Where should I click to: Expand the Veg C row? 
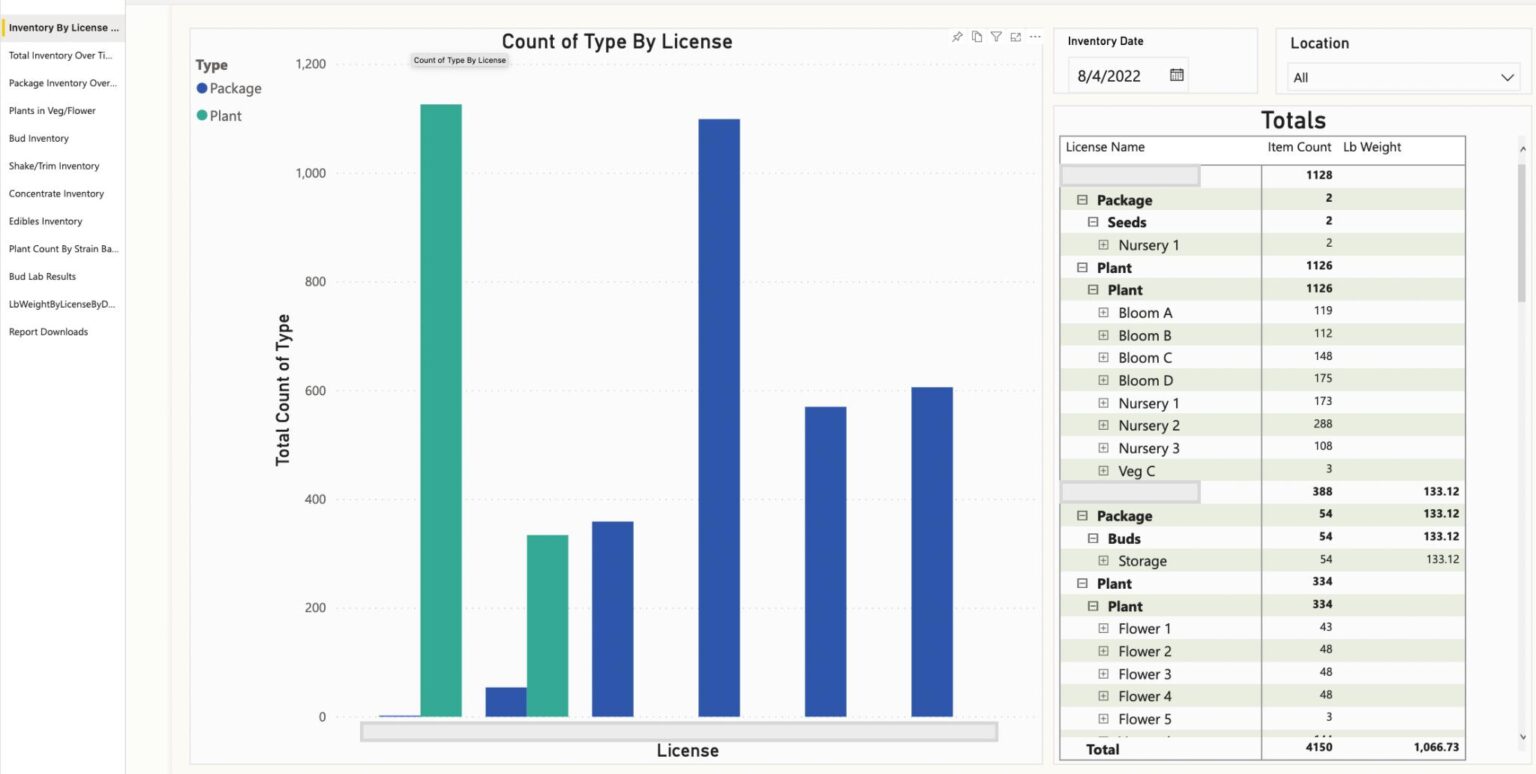coord(1103,470)
